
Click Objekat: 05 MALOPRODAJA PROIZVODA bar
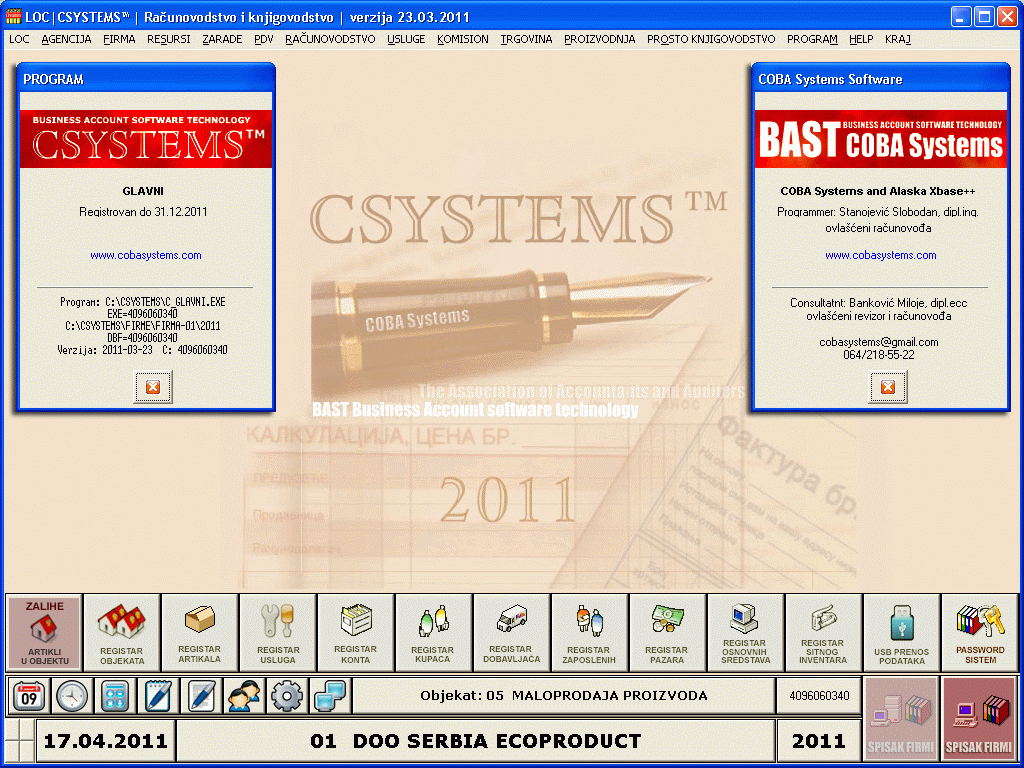[564, 696]
